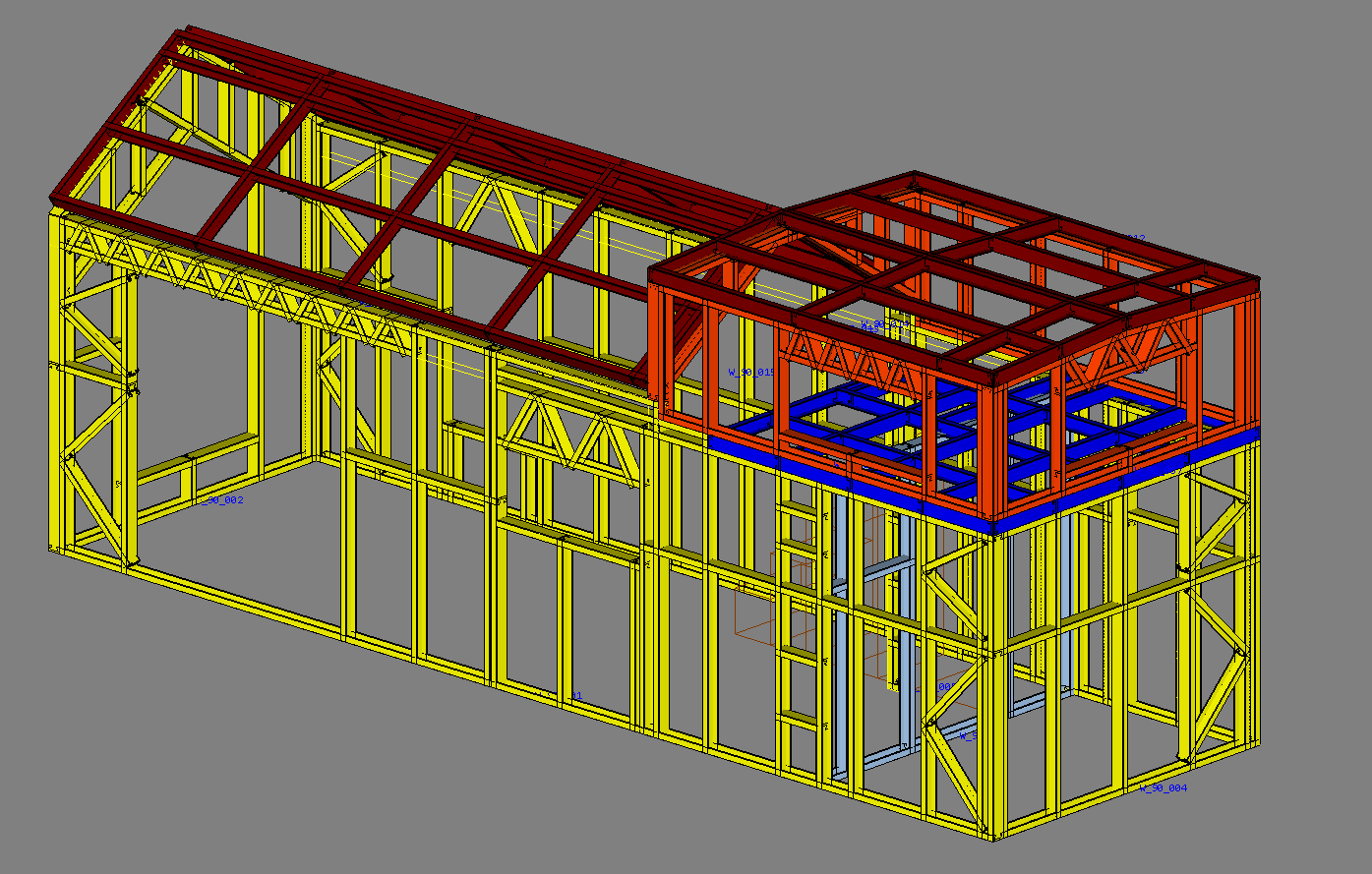
Task: Click empty gray background at bottom left
Action: pyautogui.click(x=148, y=767)
